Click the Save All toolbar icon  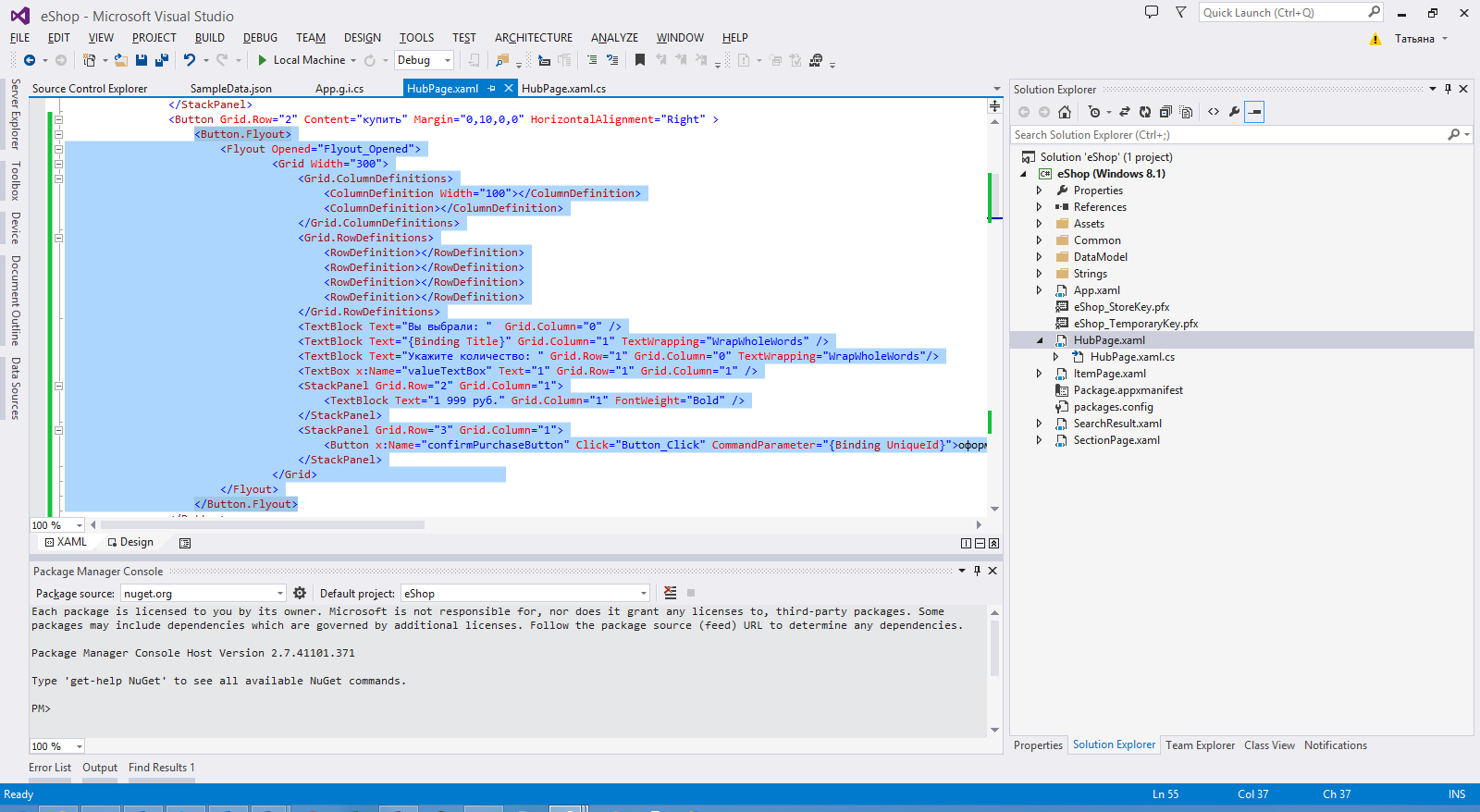point(162,60)
